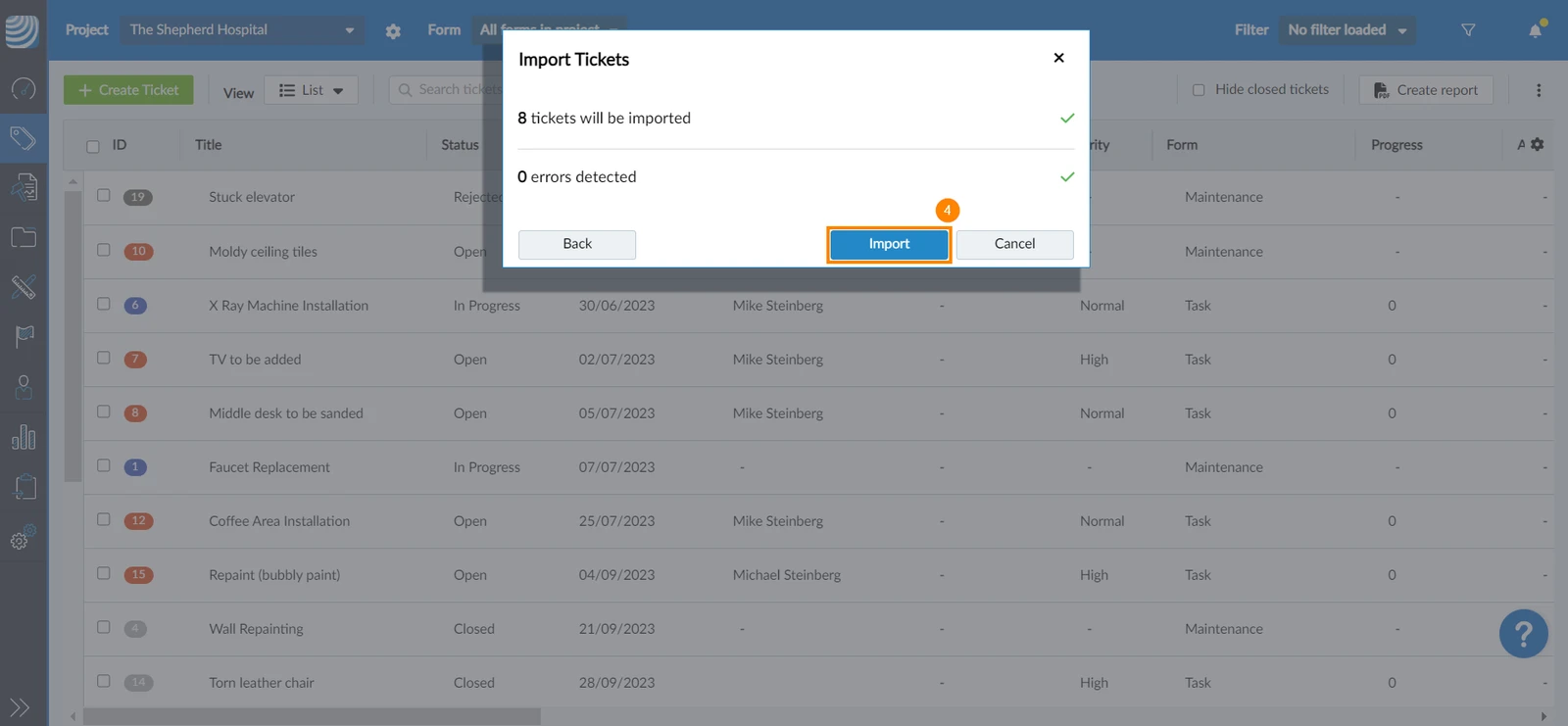Toggle the Hide closed tickets checkbox
This screenshot has width=1568, height=726.
pyautogui.click(x=1199, y=90)
